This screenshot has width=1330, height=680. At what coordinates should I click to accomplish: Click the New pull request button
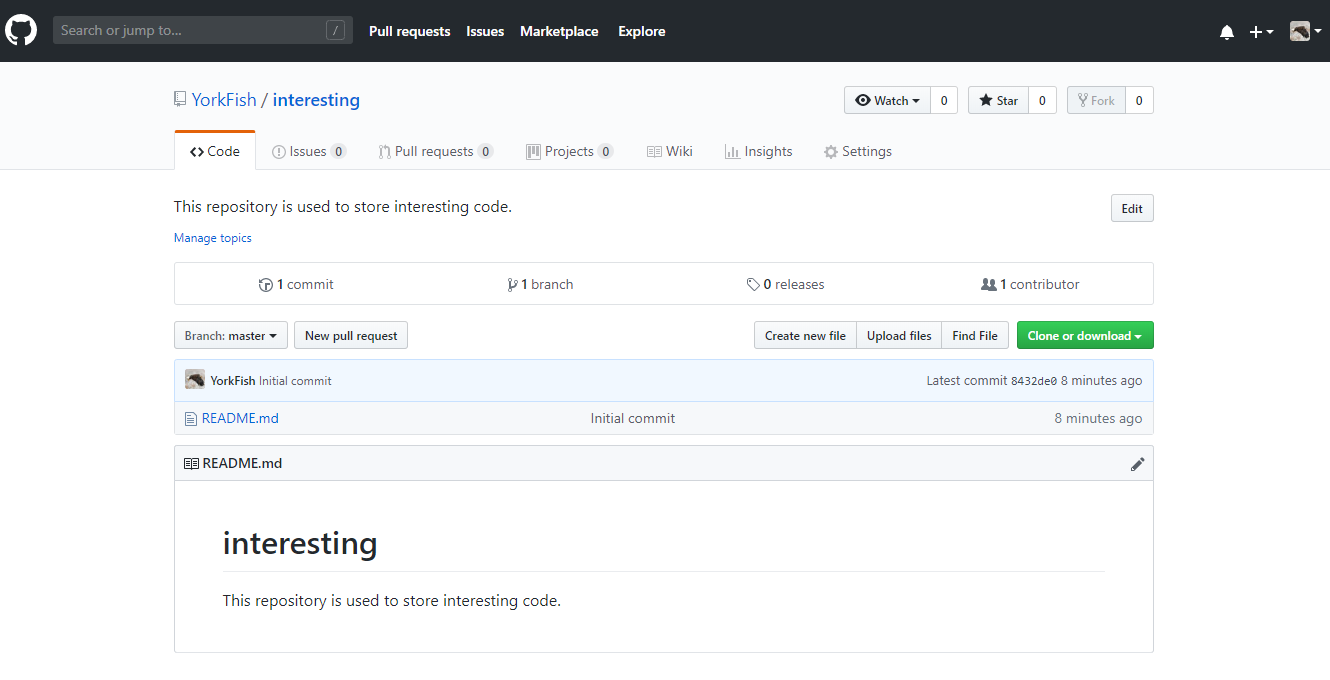[351, 335]
